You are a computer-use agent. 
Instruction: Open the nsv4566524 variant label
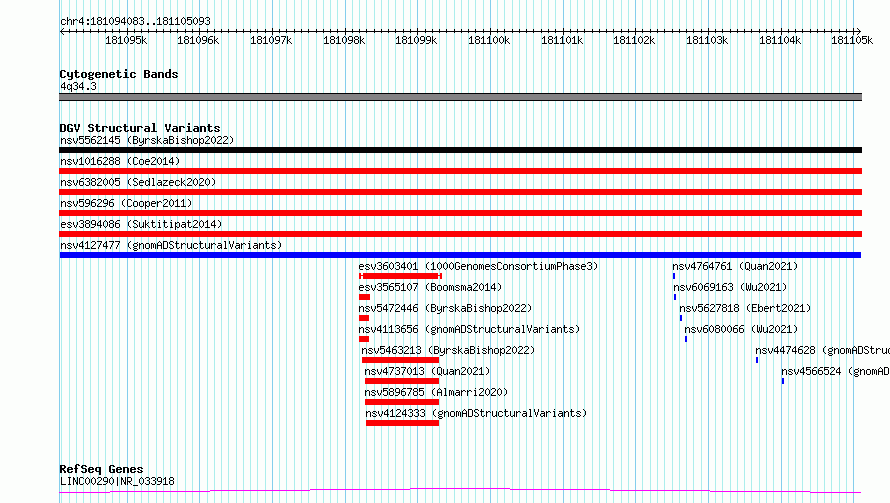(x=835, y=371)
